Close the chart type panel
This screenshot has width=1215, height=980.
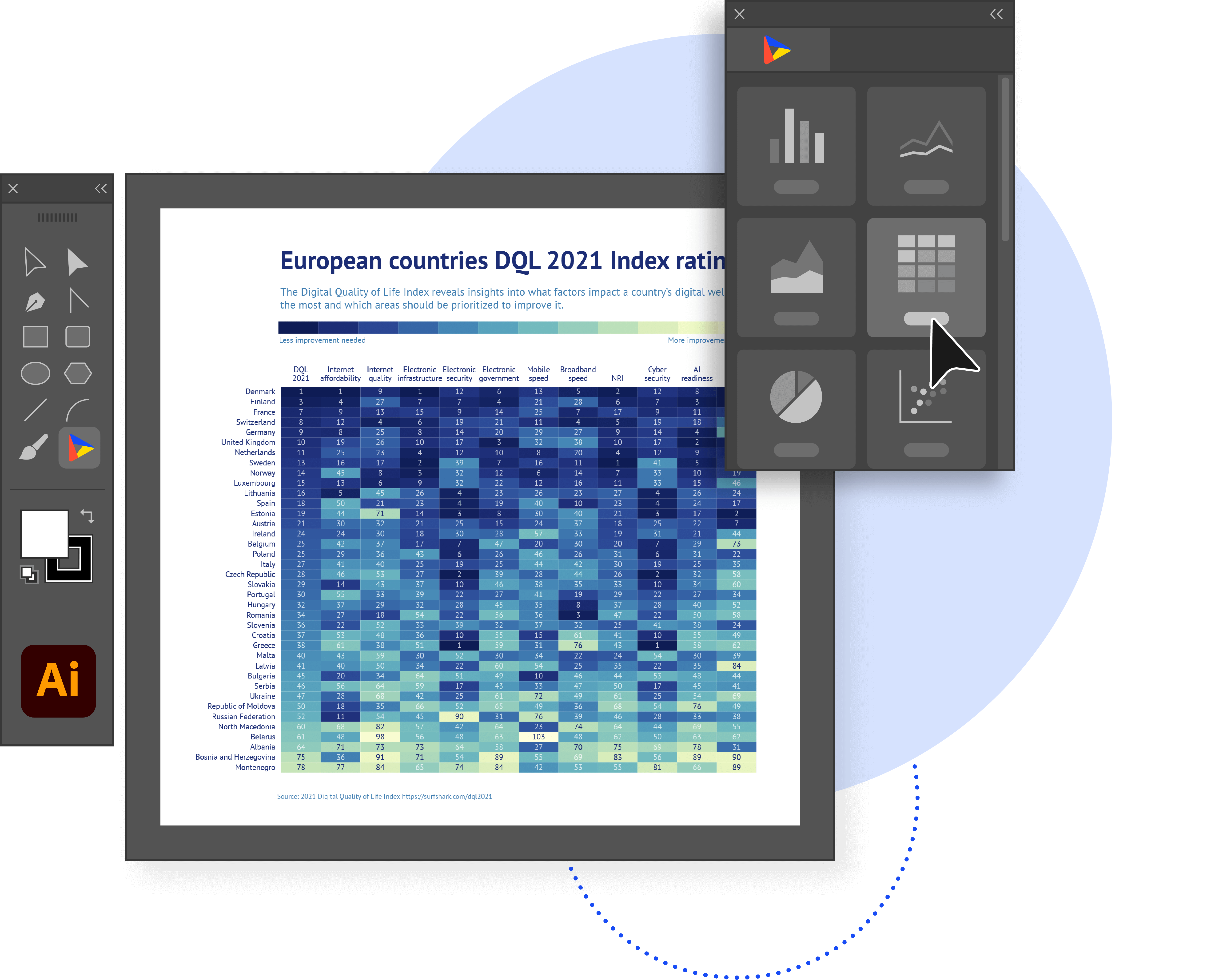pyautogui.click(x=739, y=14)
